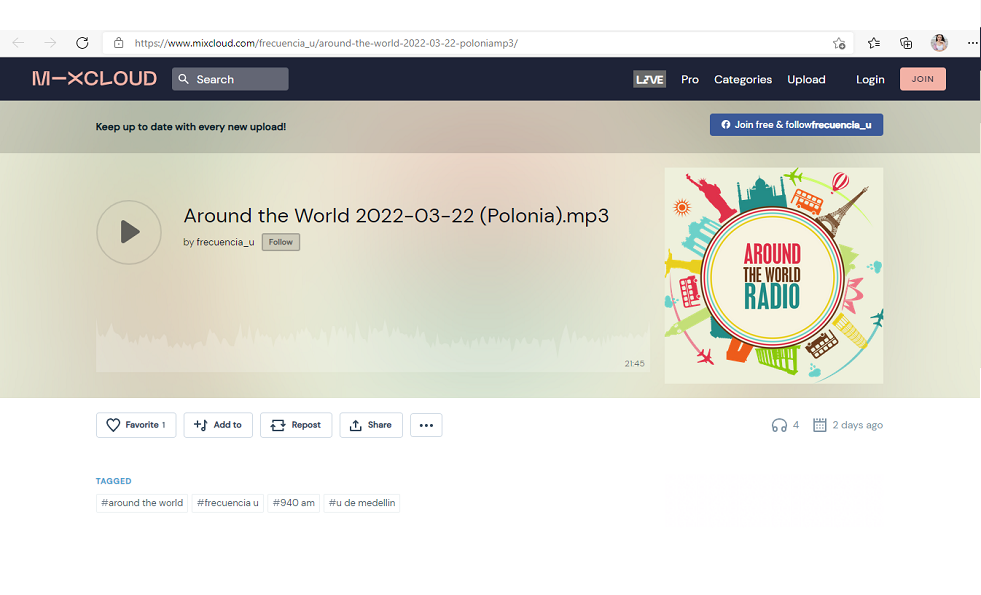Open the Around the World Radio artwork

[773, 275]
